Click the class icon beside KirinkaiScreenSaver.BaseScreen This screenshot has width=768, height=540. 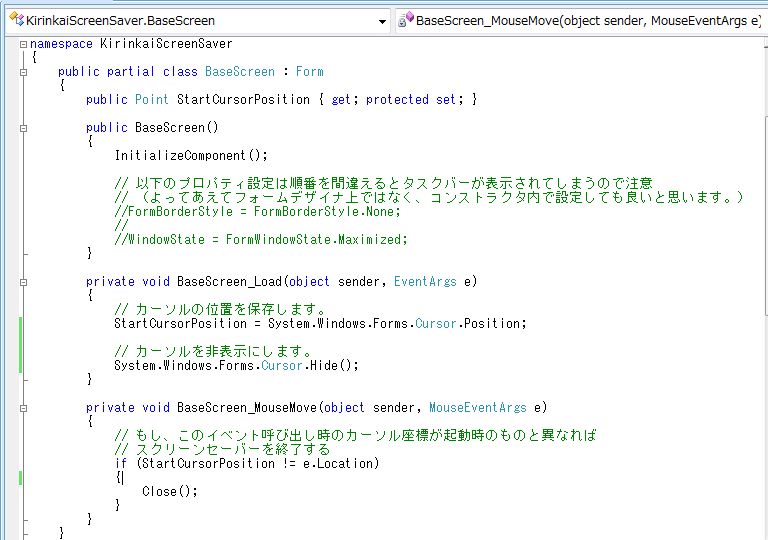tap(17, 20)
